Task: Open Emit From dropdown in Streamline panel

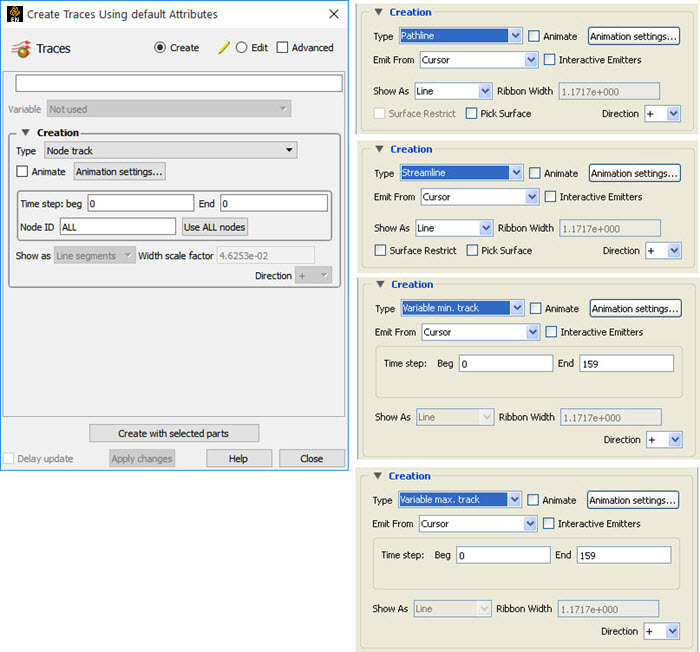Action: click(x=479, y=197)
